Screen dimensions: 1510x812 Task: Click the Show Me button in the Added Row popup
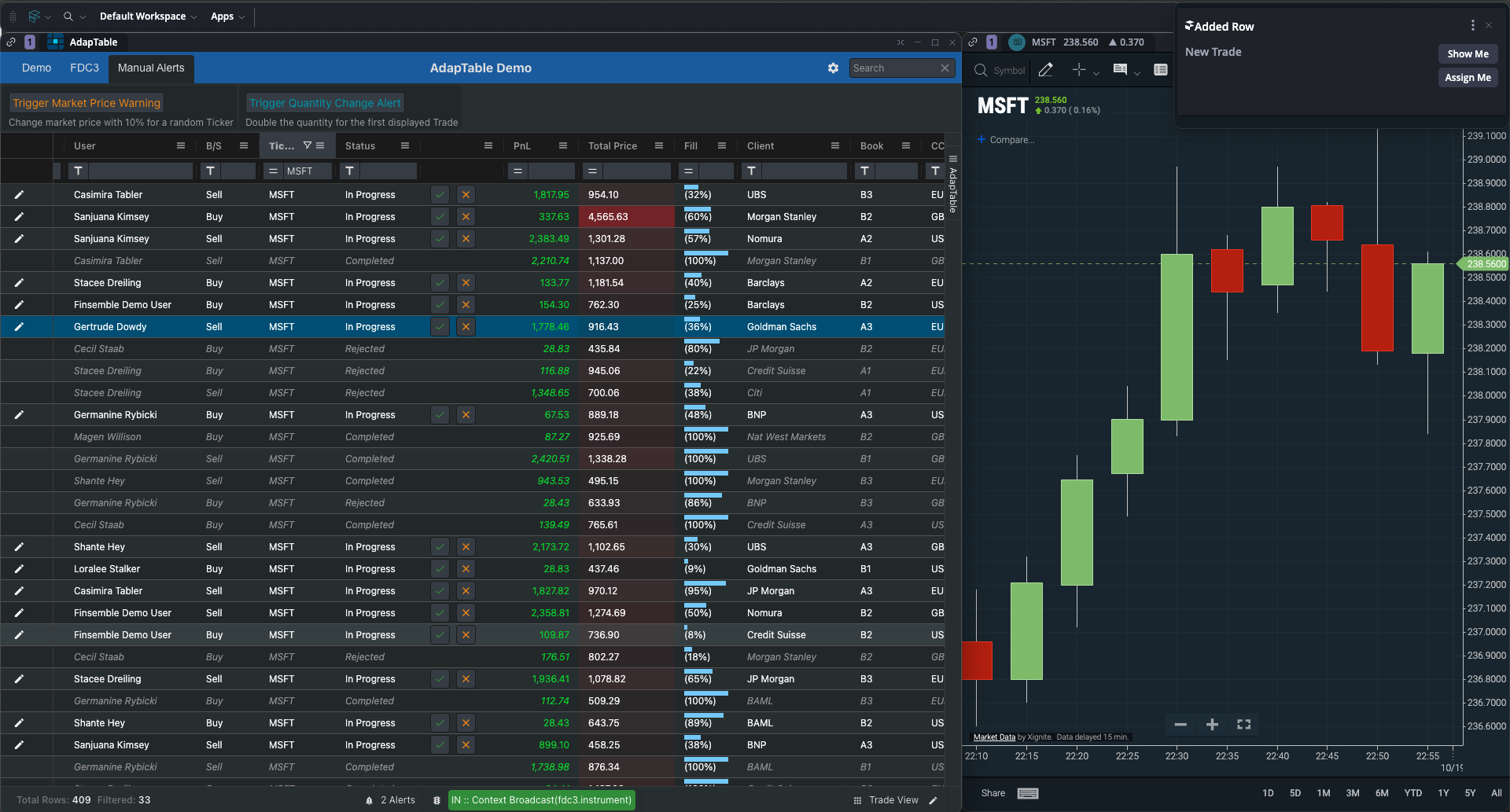pyautogui.click(x=1468, y=53)
